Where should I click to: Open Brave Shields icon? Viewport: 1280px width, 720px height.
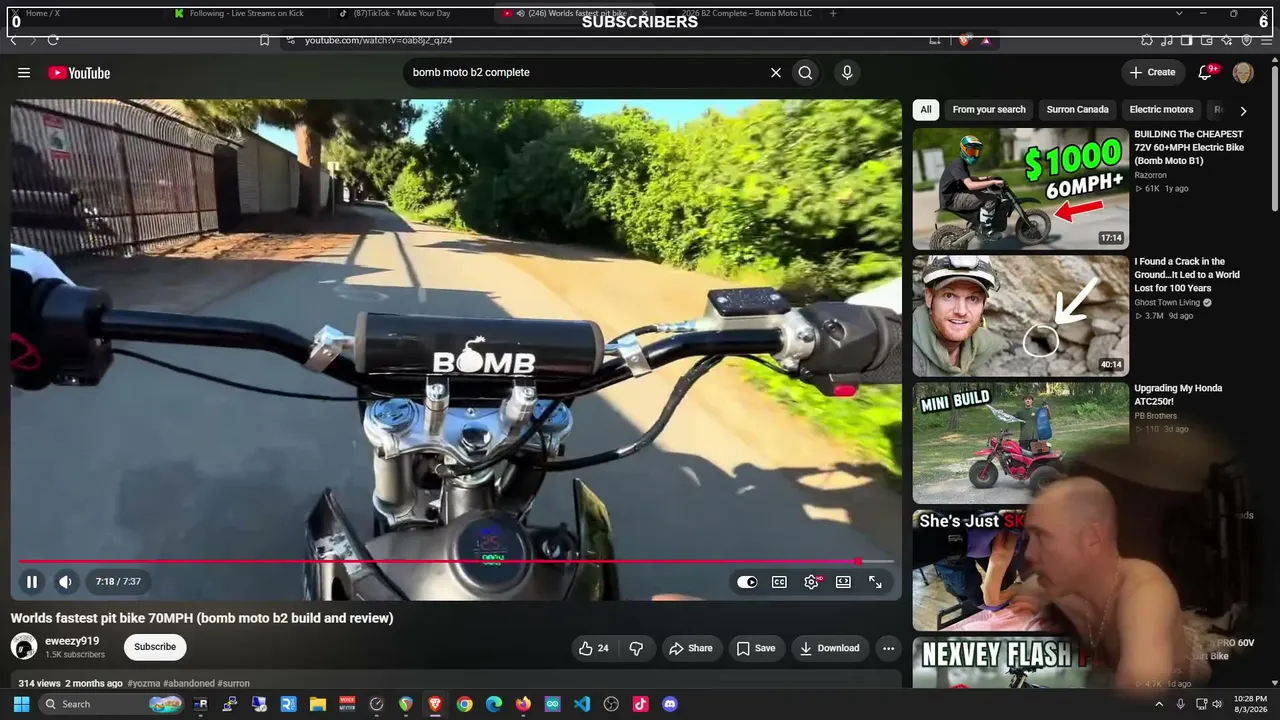[963, 40]
